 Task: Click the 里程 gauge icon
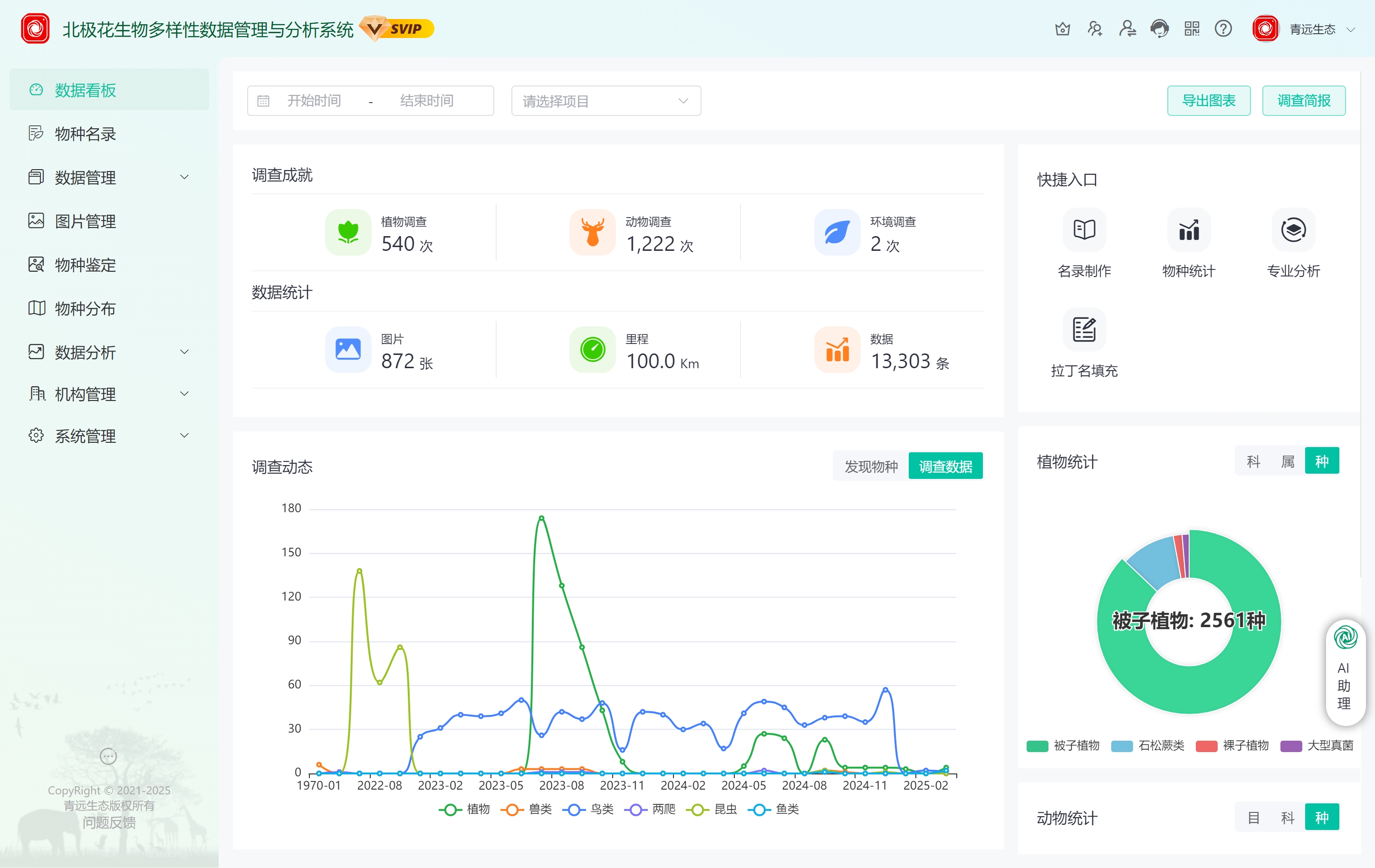593,349
